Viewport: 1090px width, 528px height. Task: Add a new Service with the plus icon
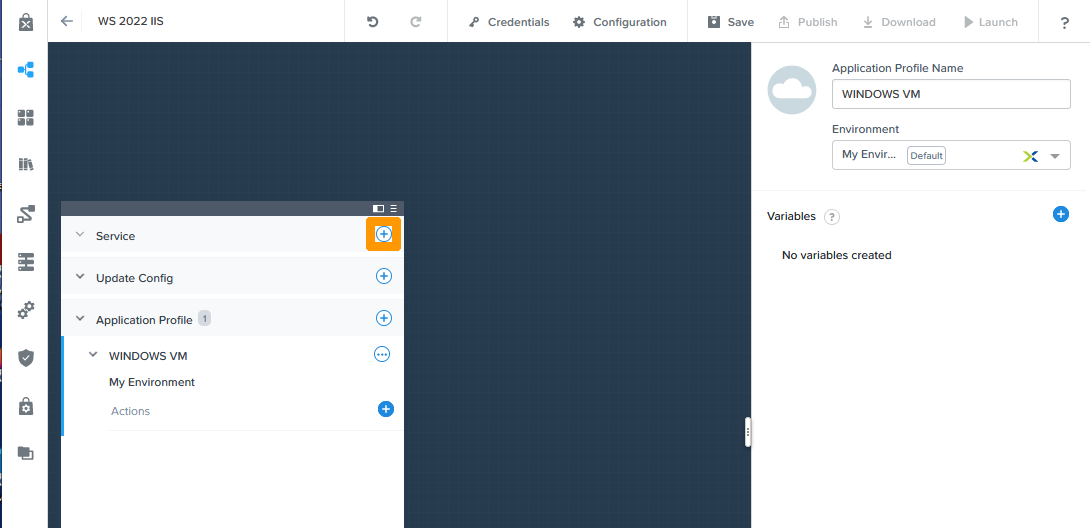pos(383,233)
